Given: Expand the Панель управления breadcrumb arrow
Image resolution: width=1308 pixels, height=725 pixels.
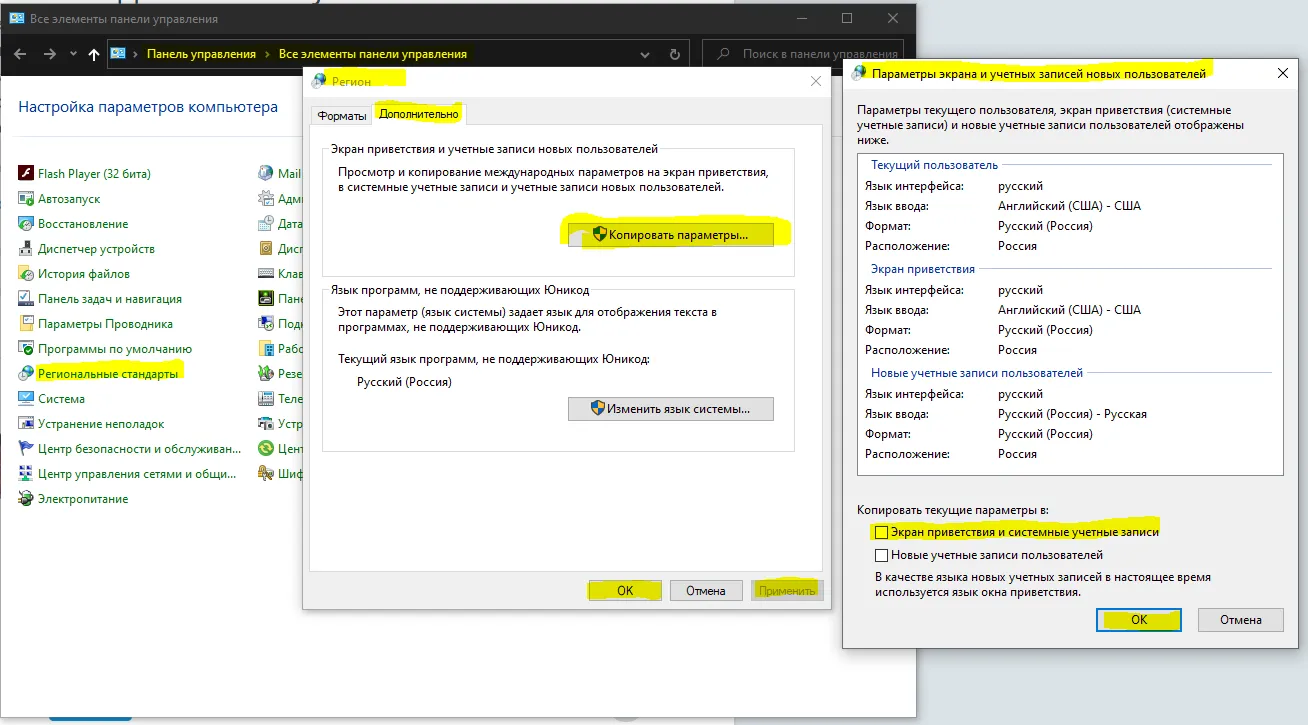Looking at the screenshot, I should click(x=267, y=54).
